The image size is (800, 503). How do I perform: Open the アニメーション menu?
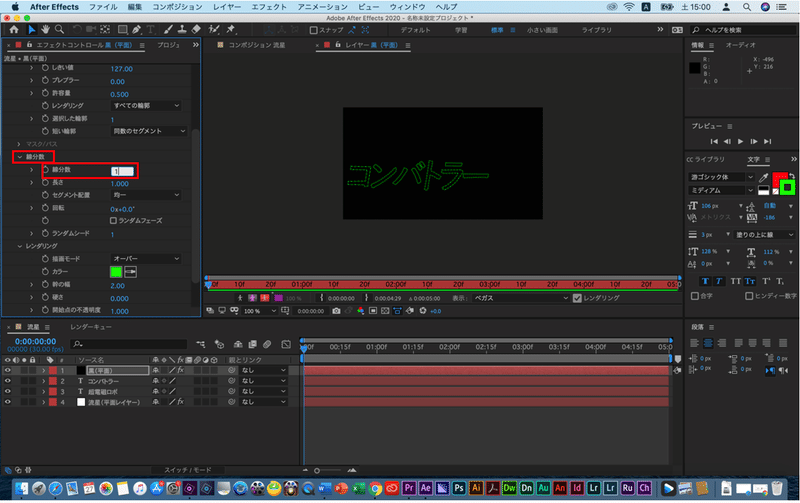coord(322,7)
